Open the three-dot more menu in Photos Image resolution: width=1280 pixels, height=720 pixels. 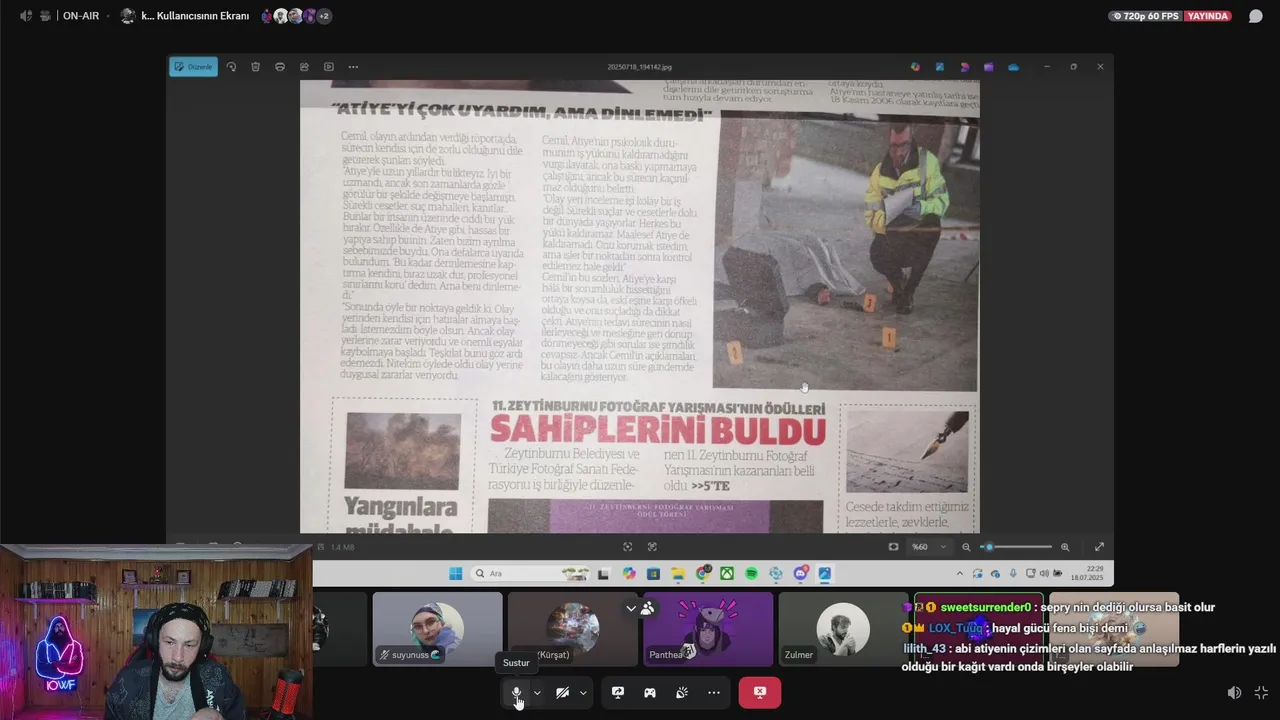coord(353,67)
